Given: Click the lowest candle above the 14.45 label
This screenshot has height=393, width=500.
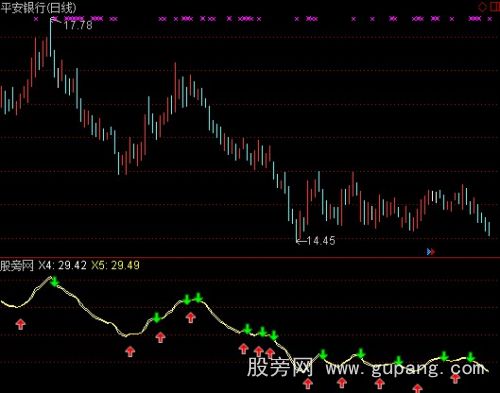Looking at the screenshot, I should tap(296, 230).
